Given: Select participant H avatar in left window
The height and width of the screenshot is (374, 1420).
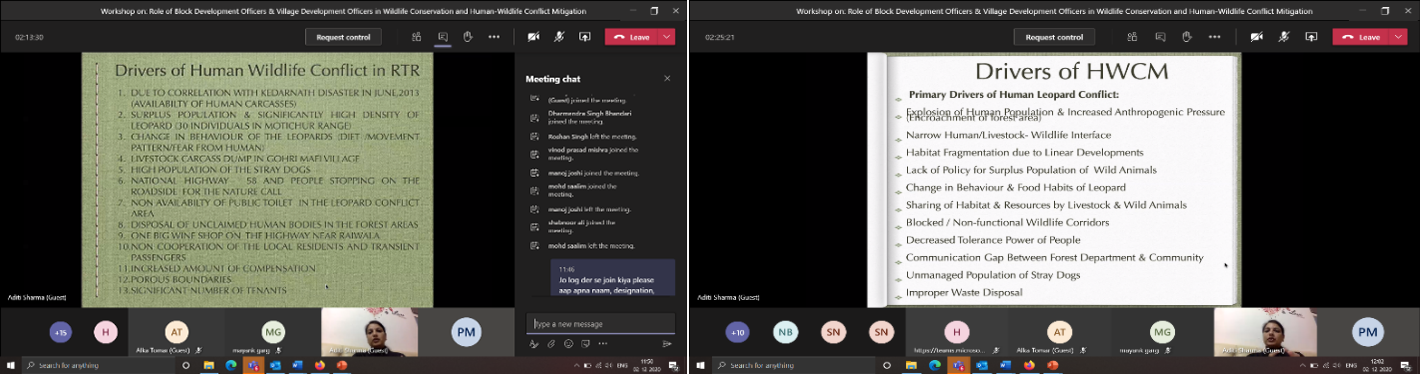Looking at the screenshot, I should click(106, 332).
